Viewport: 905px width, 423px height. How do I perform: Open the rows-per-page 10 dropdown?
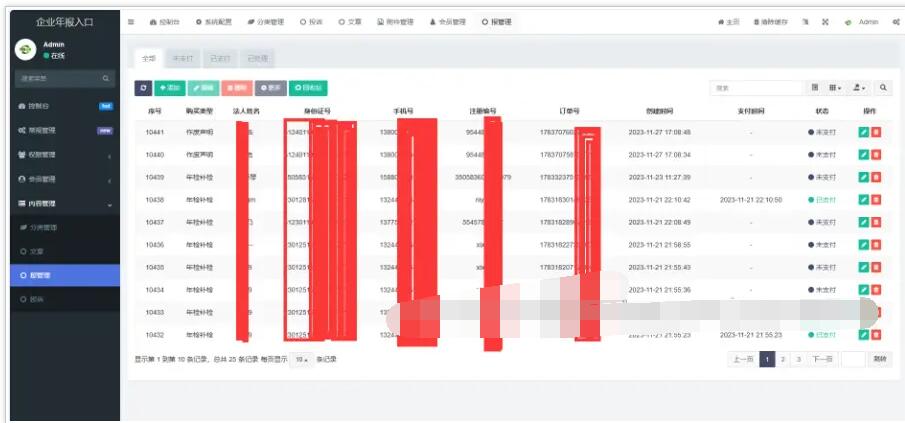point(301,359)
